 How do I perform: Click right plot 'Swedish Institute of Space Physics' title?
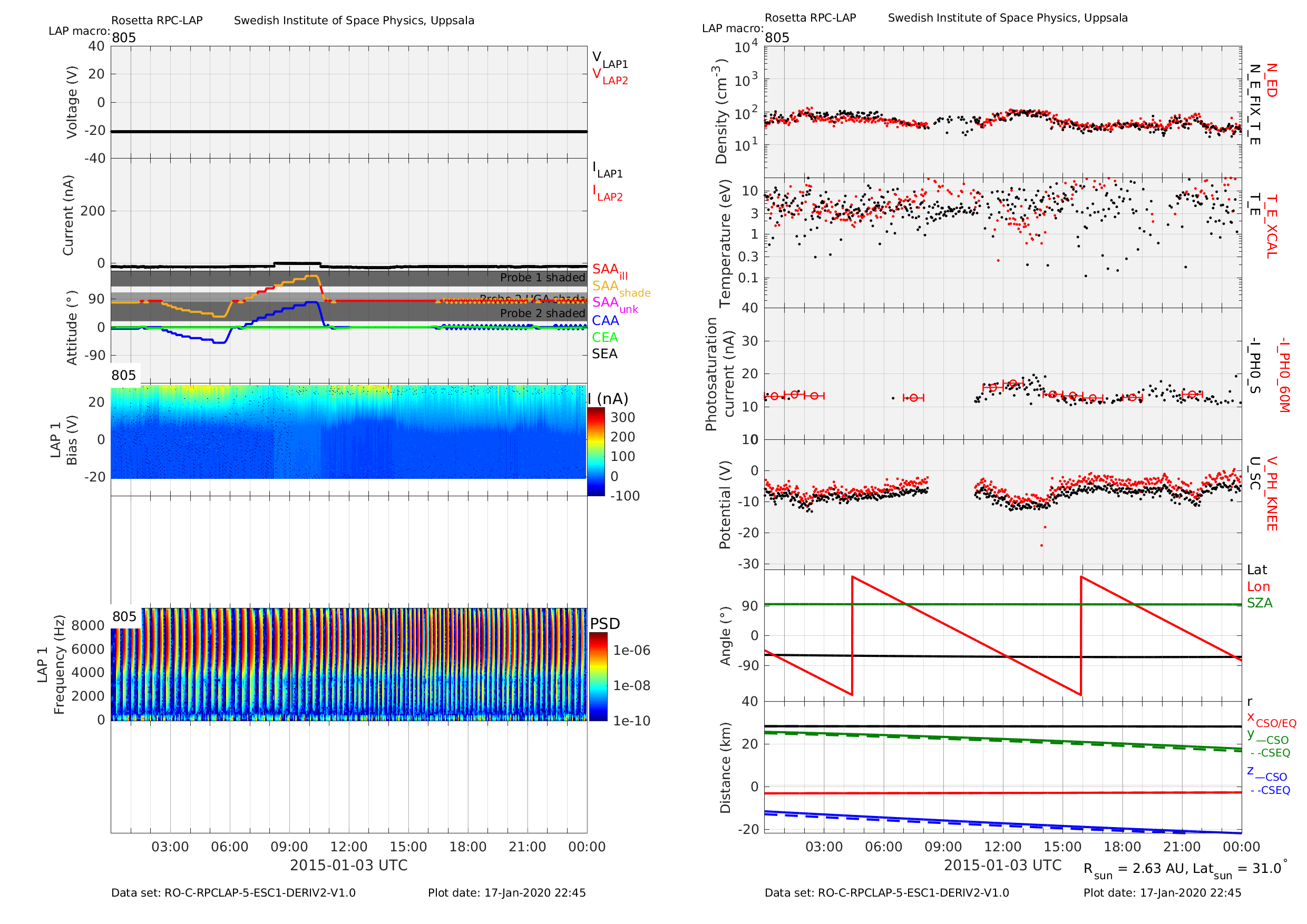tap(1008, 17)
